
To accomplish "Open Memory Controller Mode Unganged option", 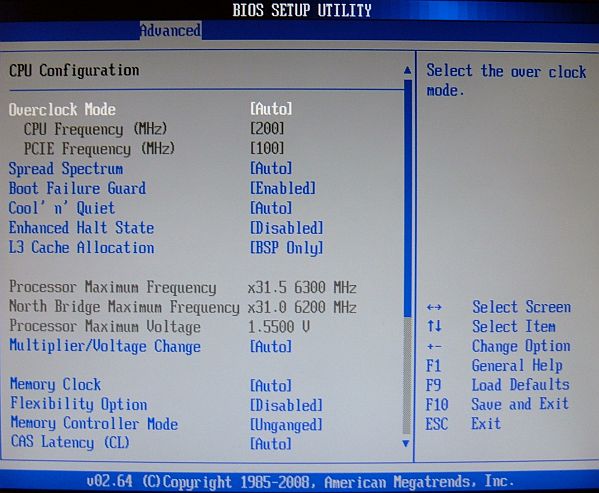I will tap(287, 425).
